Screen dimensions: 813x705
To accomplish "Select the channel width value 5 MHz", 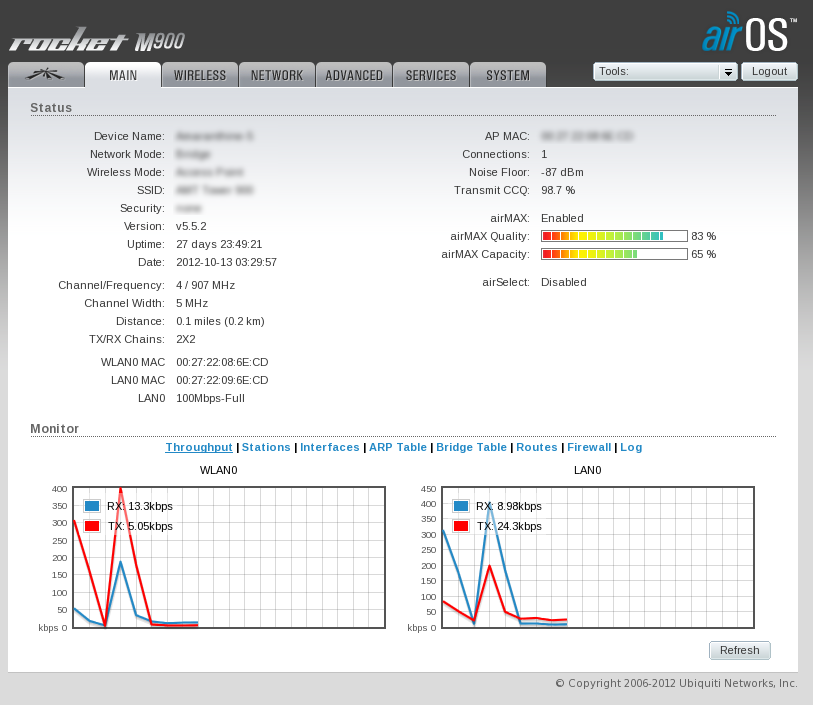I will [x=192, y=303].
